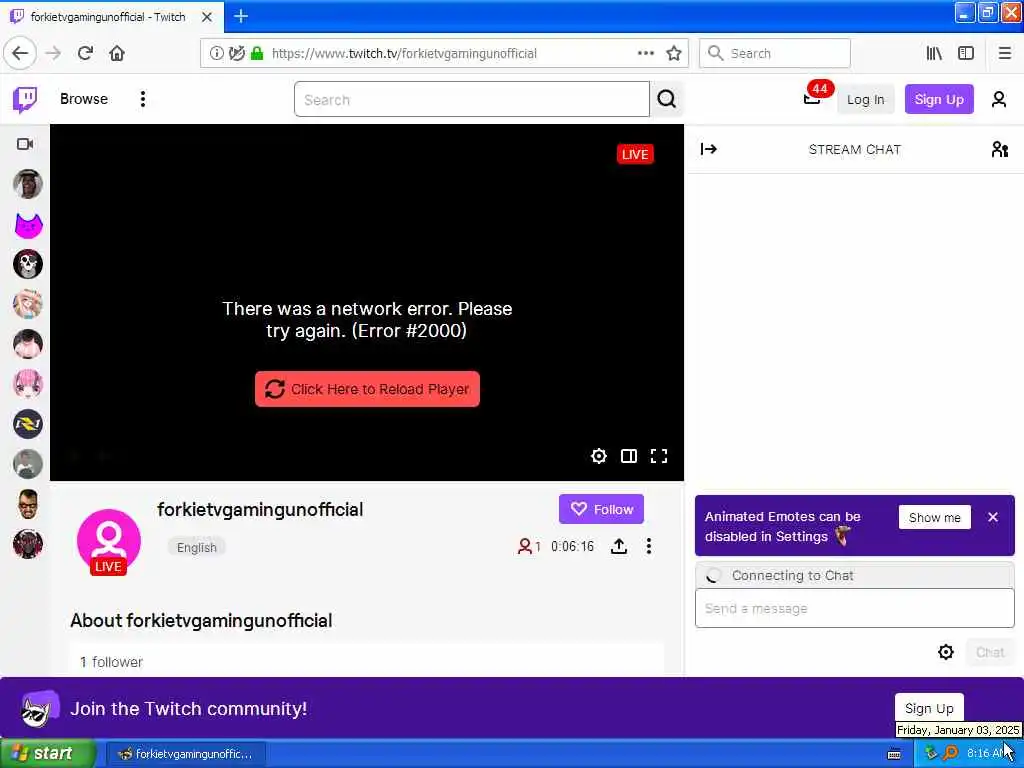Open the yellow lightning logo channel in sidebar

(28, 424)
